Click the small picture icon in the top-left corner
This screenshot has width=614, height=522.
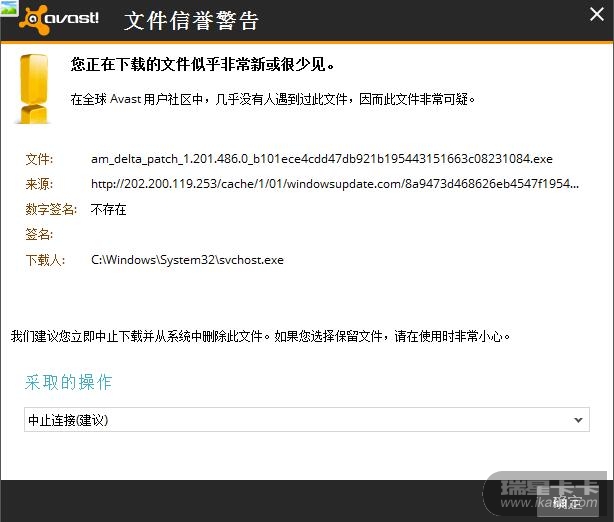pos(9,7)
